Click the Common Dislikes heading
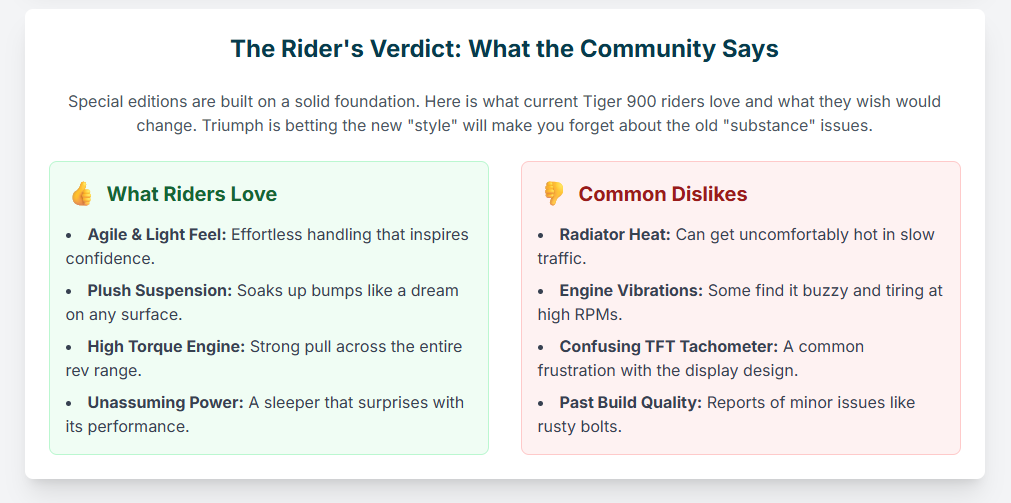 click(x=663, y=194)
